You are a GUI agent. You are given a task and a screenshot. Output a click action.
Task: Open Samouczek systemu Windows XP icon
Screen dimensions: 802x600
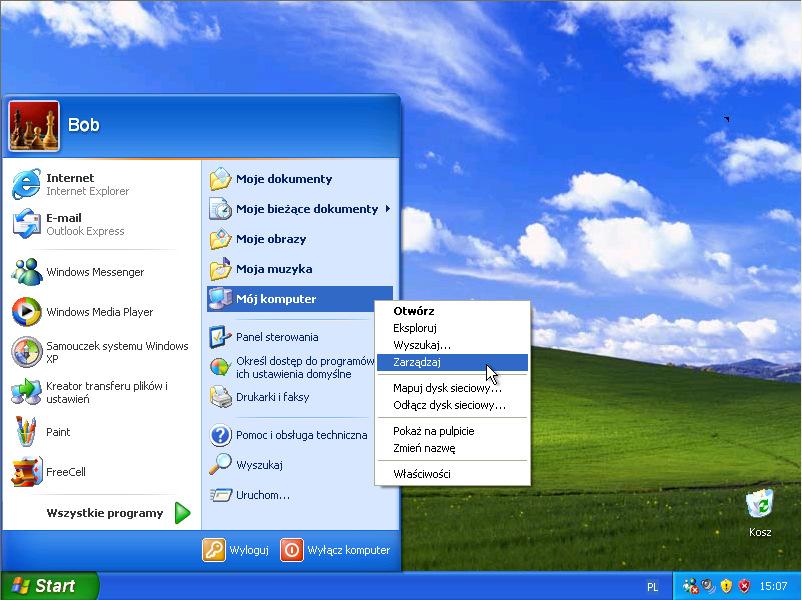[27, 352]
